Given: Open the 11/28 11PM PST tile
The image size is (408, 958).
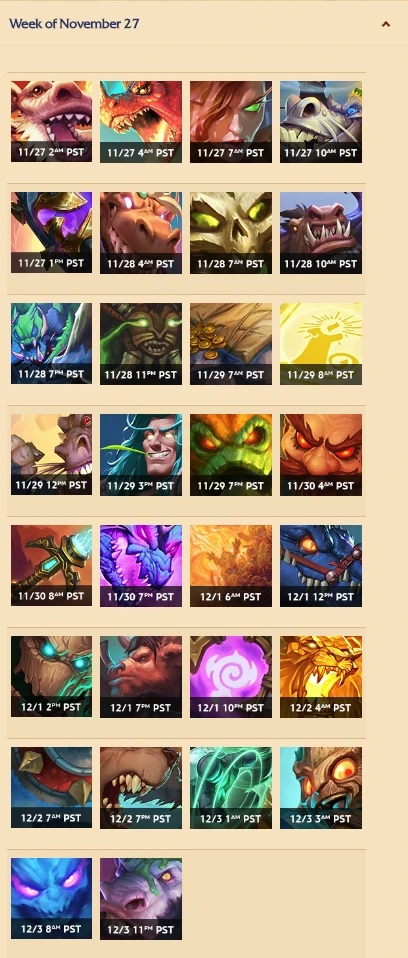Looking at the screenshot, I should [141, 344].
